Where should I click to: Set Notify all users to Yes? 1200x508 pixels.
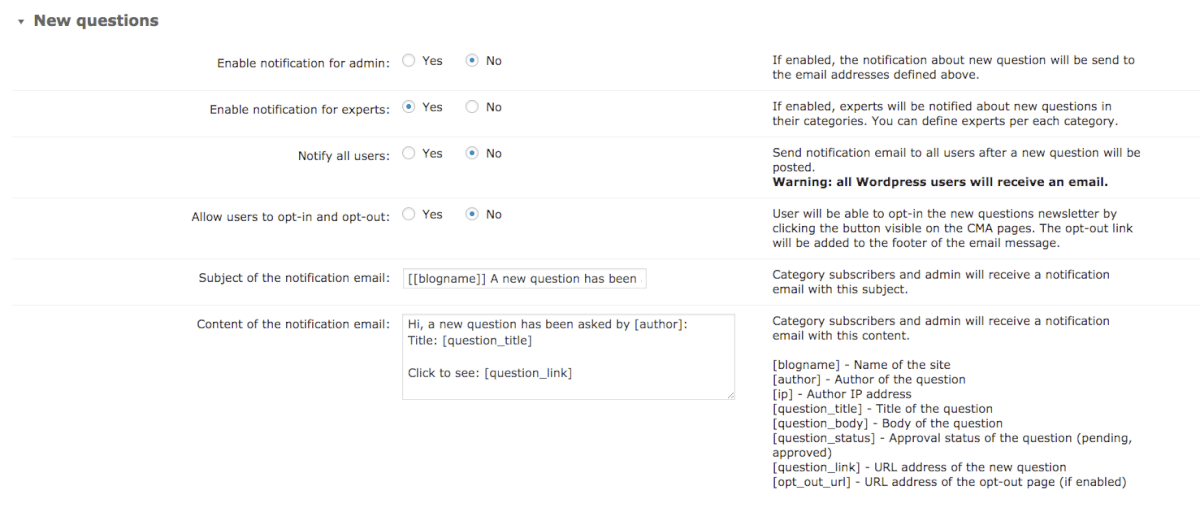point(408,154)
